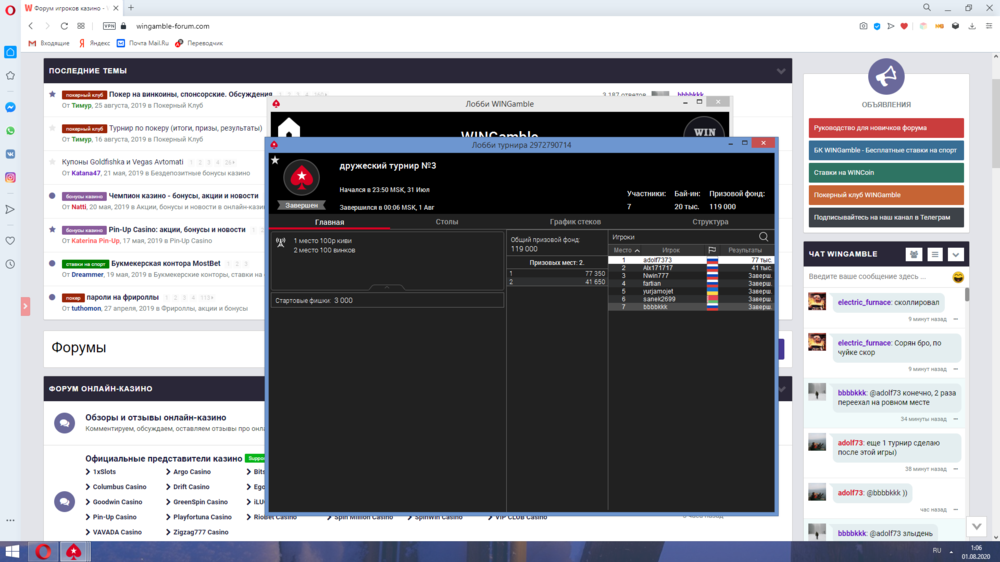The image size is (1000, 562).
Task: Collapse the tournament info panel arrow
Action: [x=387, y=288]
